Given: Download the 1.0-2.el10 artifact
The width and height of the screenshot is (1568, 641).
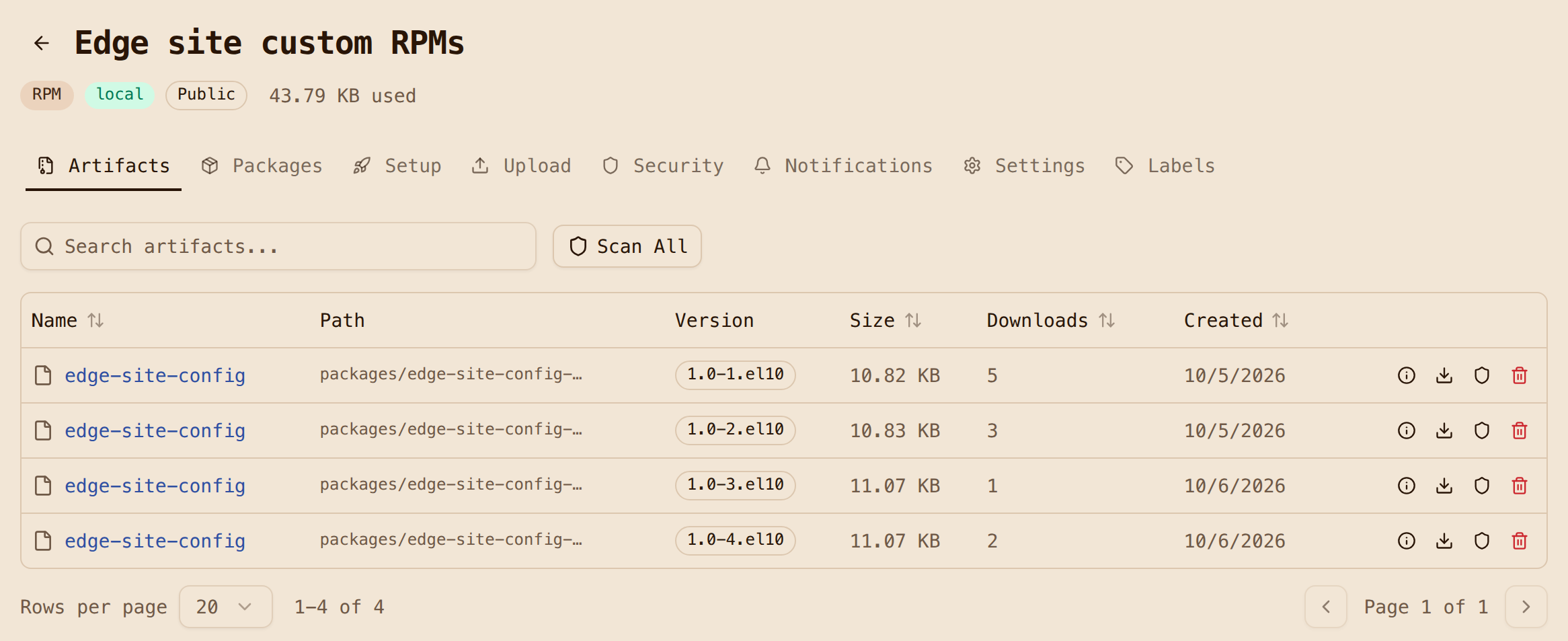Looking at the screenshot, I should tap(1444, 430).
